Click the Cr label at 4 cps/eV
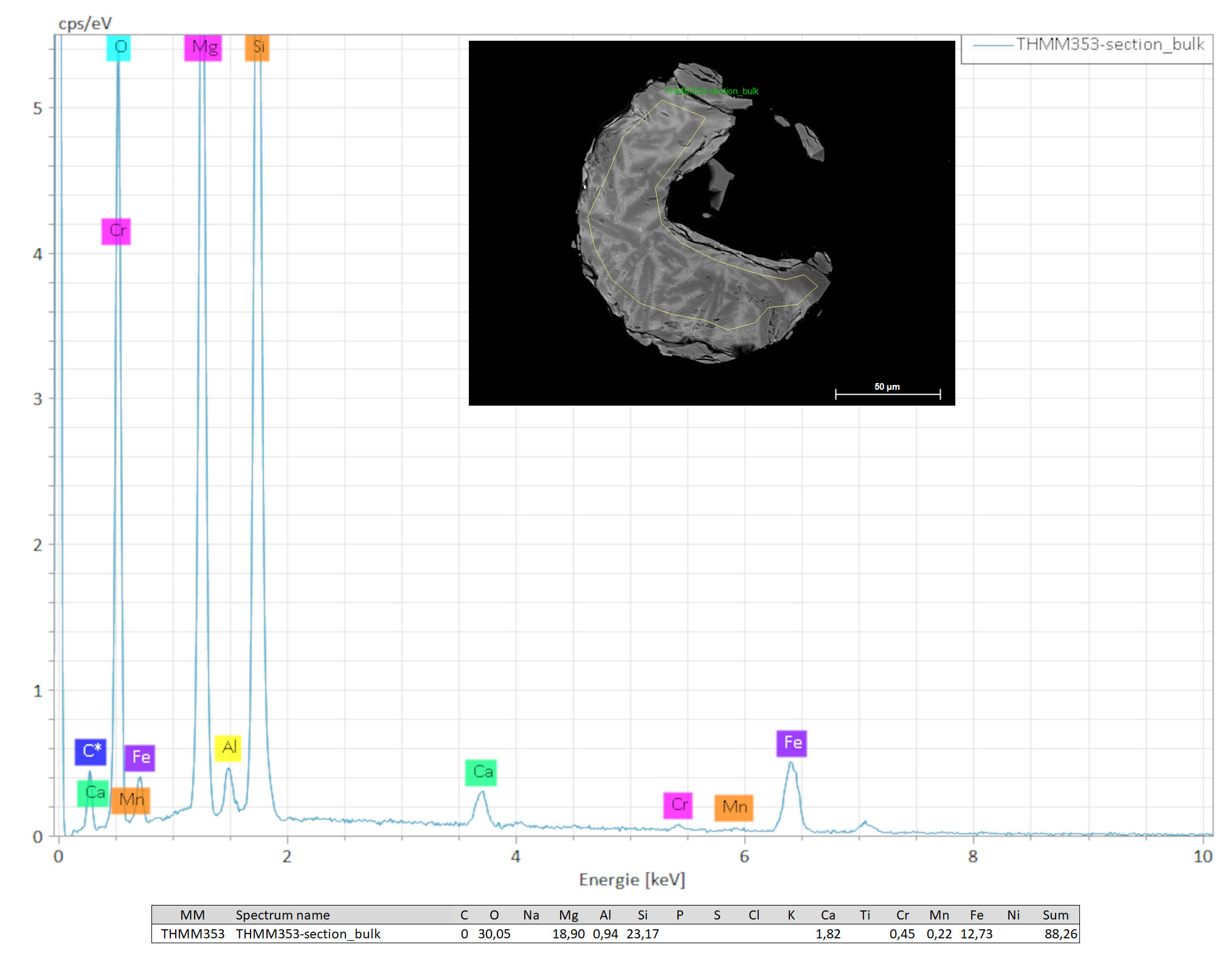Image resolution: width=1232 pixels, height=956 pixels. pyautogui.click(x=116, y=231)
